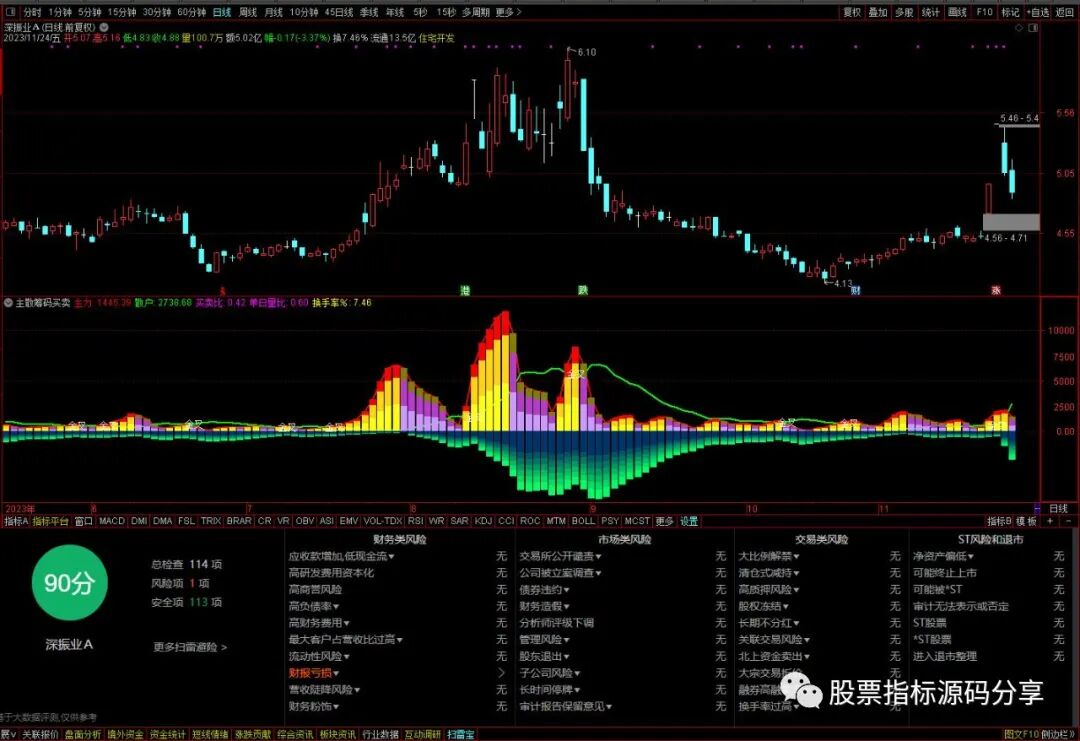Click 复权 button in top toolbar
Screen dimensions: 1080x741
[852, 12]
